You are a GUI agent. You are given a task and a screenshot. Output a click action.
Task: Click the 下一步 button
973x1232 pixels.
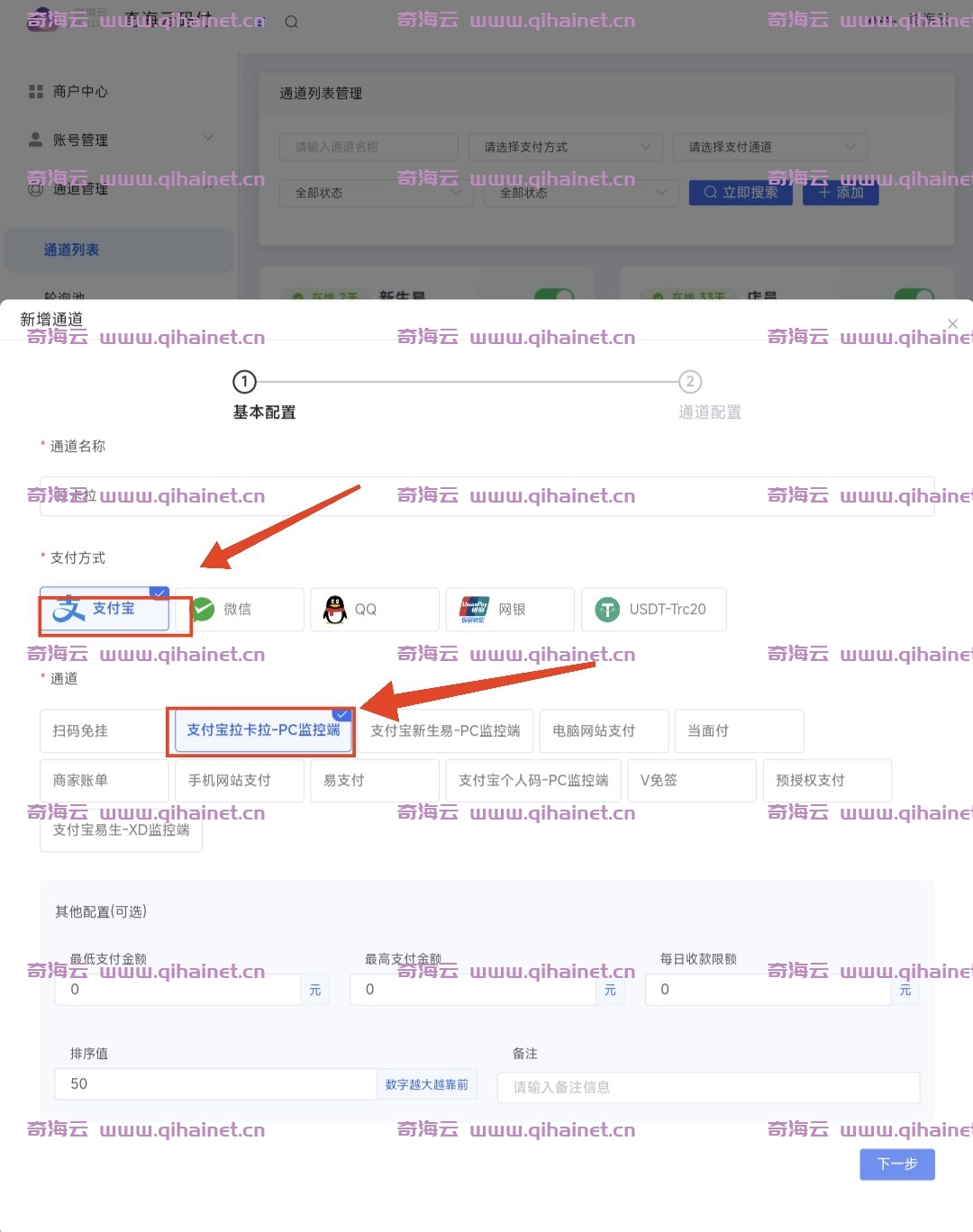click(896, 1164)
